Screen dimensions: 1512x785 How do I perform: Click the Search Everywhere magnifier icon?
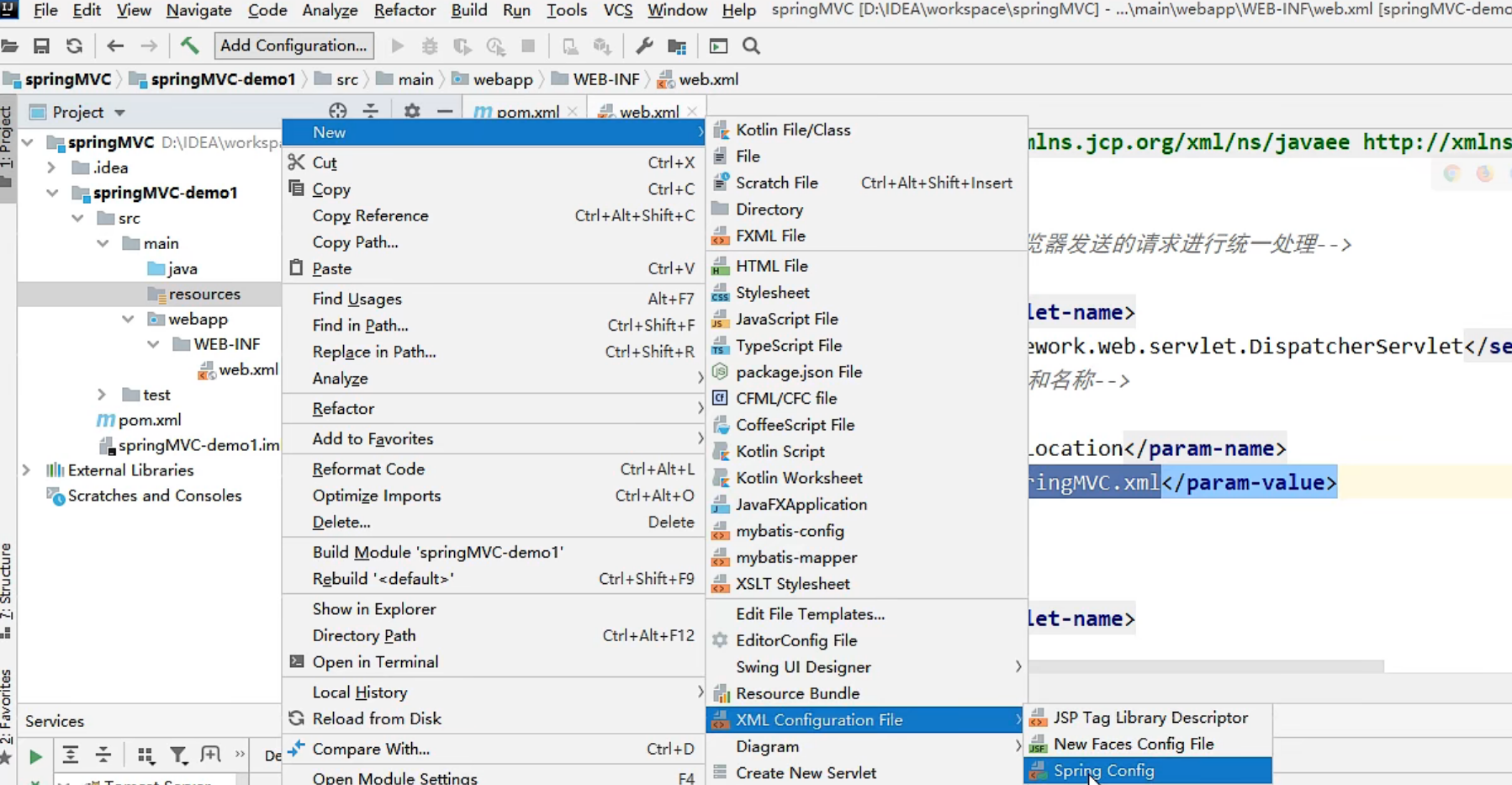(x=751, y=46)
